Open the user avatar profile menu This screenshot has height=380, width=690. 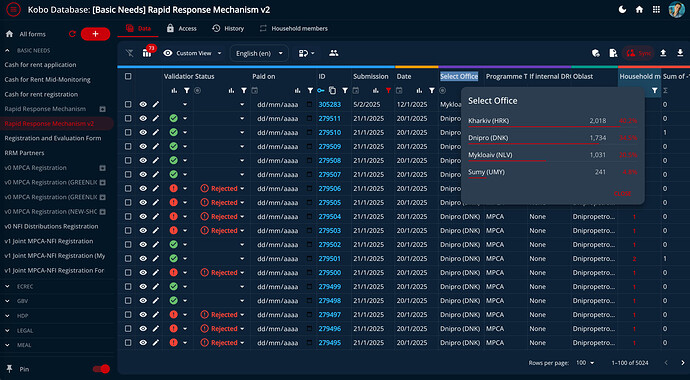point(676,10)
